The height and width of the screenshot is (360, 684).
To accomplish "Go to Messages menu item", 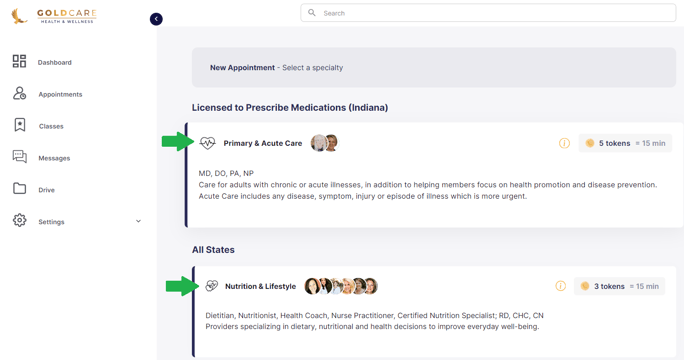I will pos(54,158).
